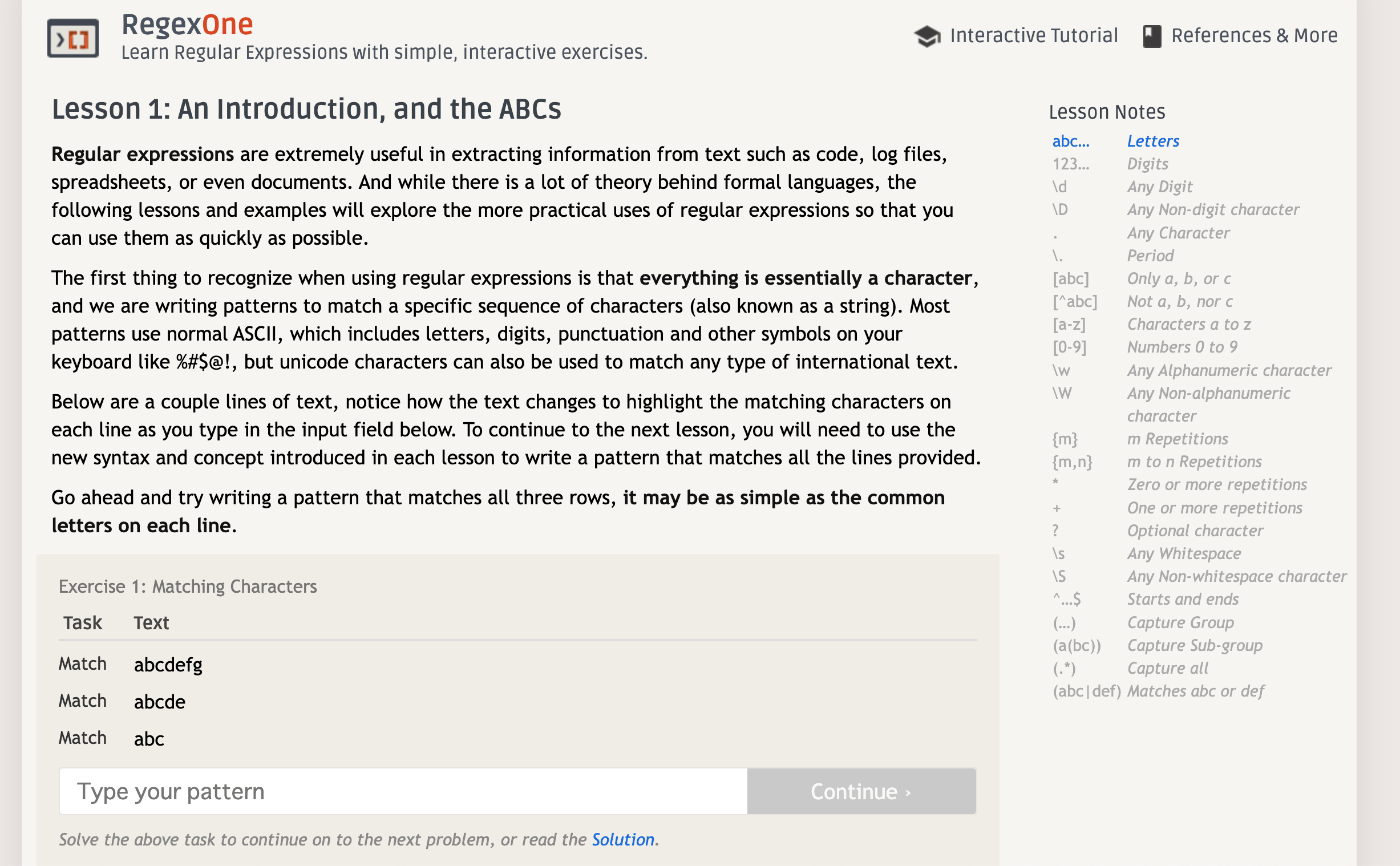Open the One or more repetitions note
The image size is (1400, 866).
[x=1215, y=508]
